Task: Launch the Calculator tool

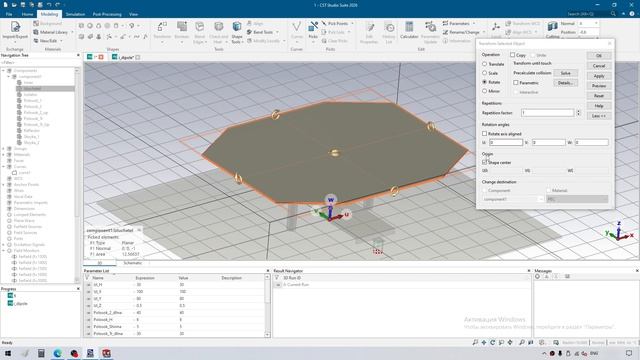Action: click(x=409, y=30)
